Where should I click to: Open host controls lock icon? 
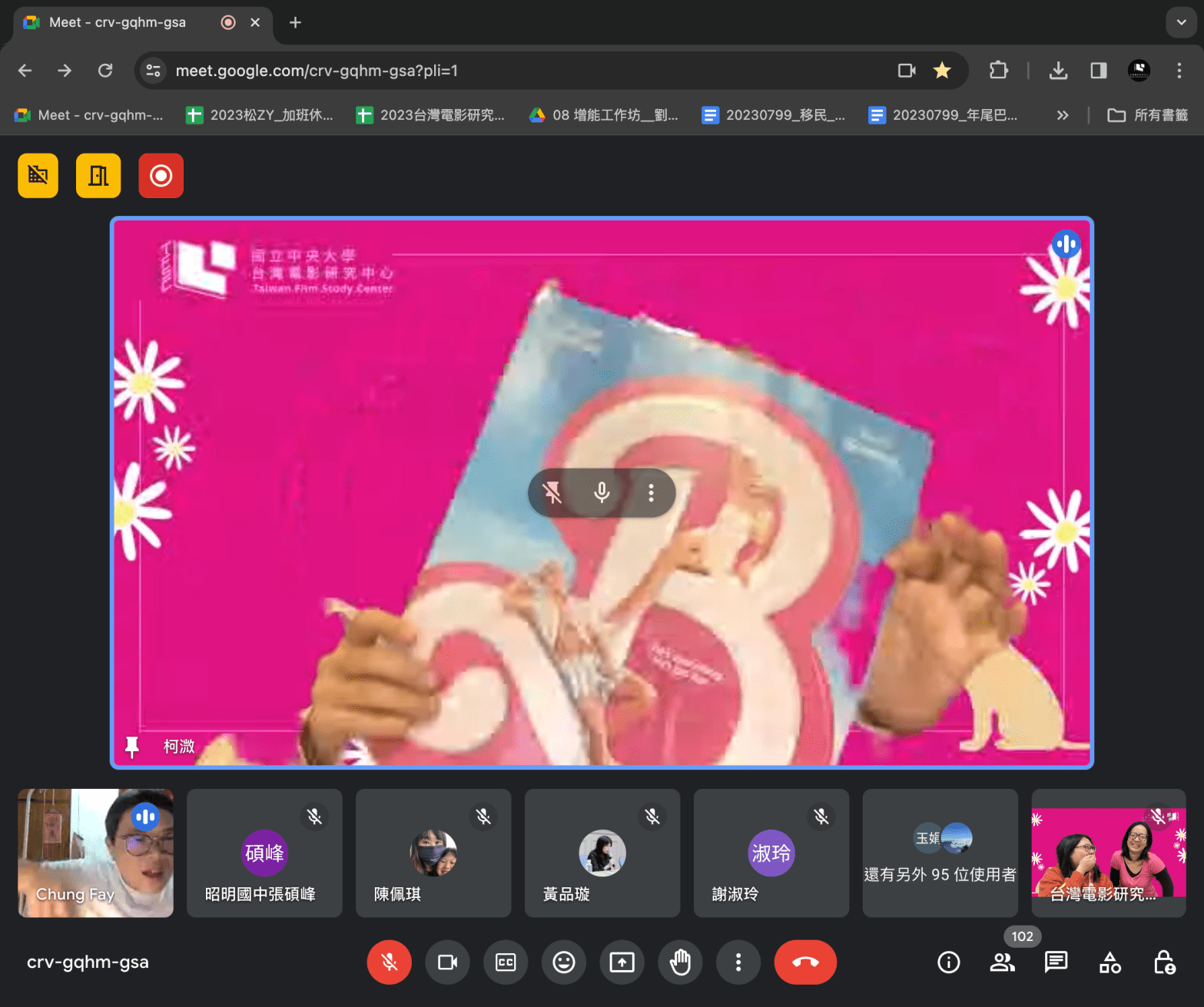click(1164, 962)
